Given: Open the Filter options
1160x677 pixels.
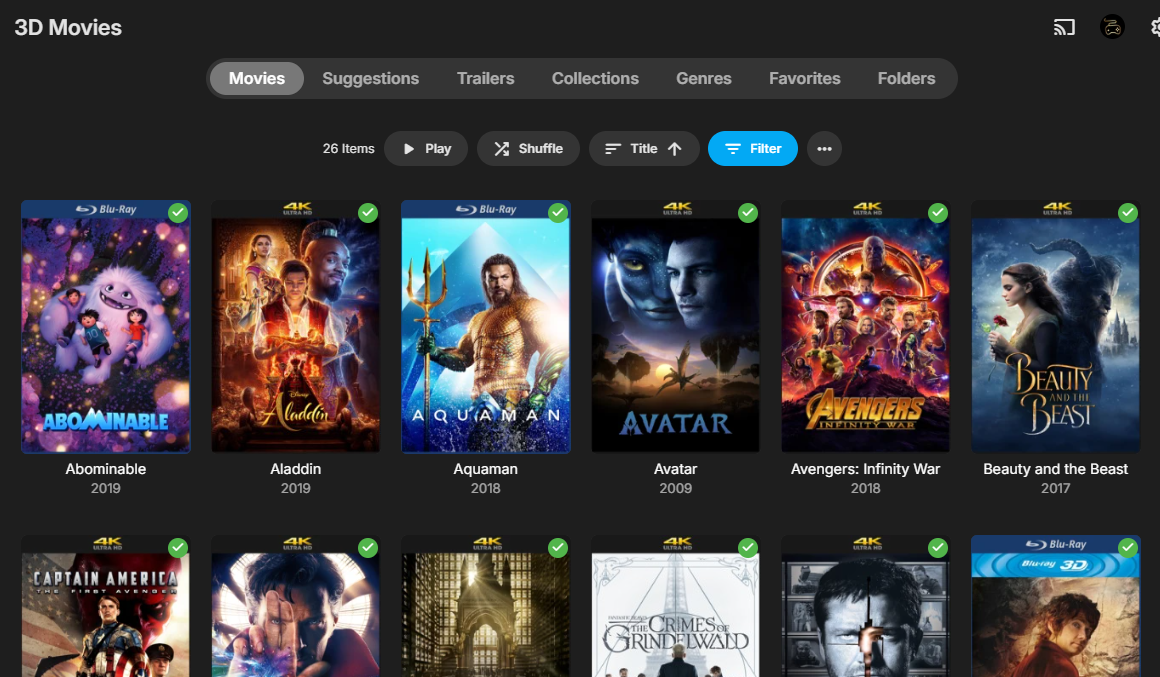Looking at the screenshot, I should [x=752, y=149].
